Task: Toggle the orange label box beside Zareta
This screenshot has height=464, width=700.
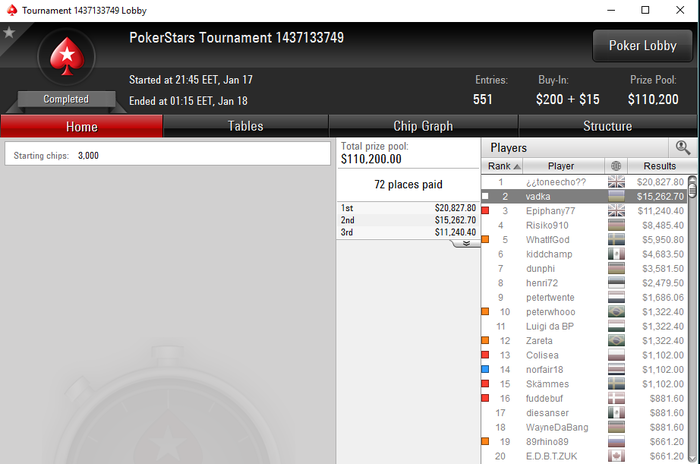Action: (485, 340)
